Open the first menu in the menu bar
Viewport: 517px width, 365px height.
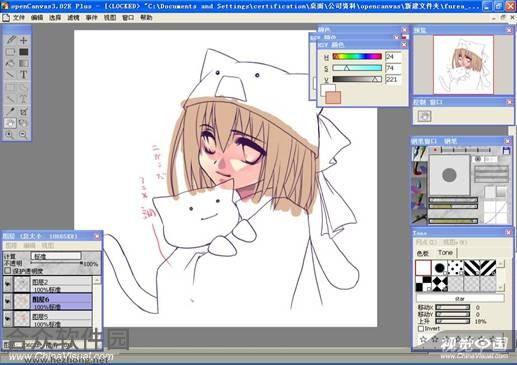tap(19, 18)
